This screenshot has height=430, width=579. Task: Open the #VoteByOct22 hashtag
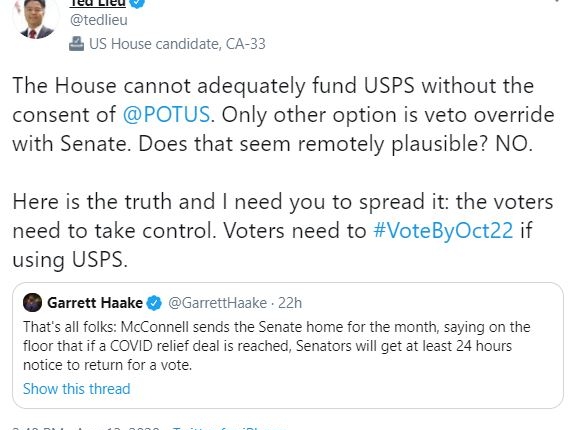click(x=443, y=231)
